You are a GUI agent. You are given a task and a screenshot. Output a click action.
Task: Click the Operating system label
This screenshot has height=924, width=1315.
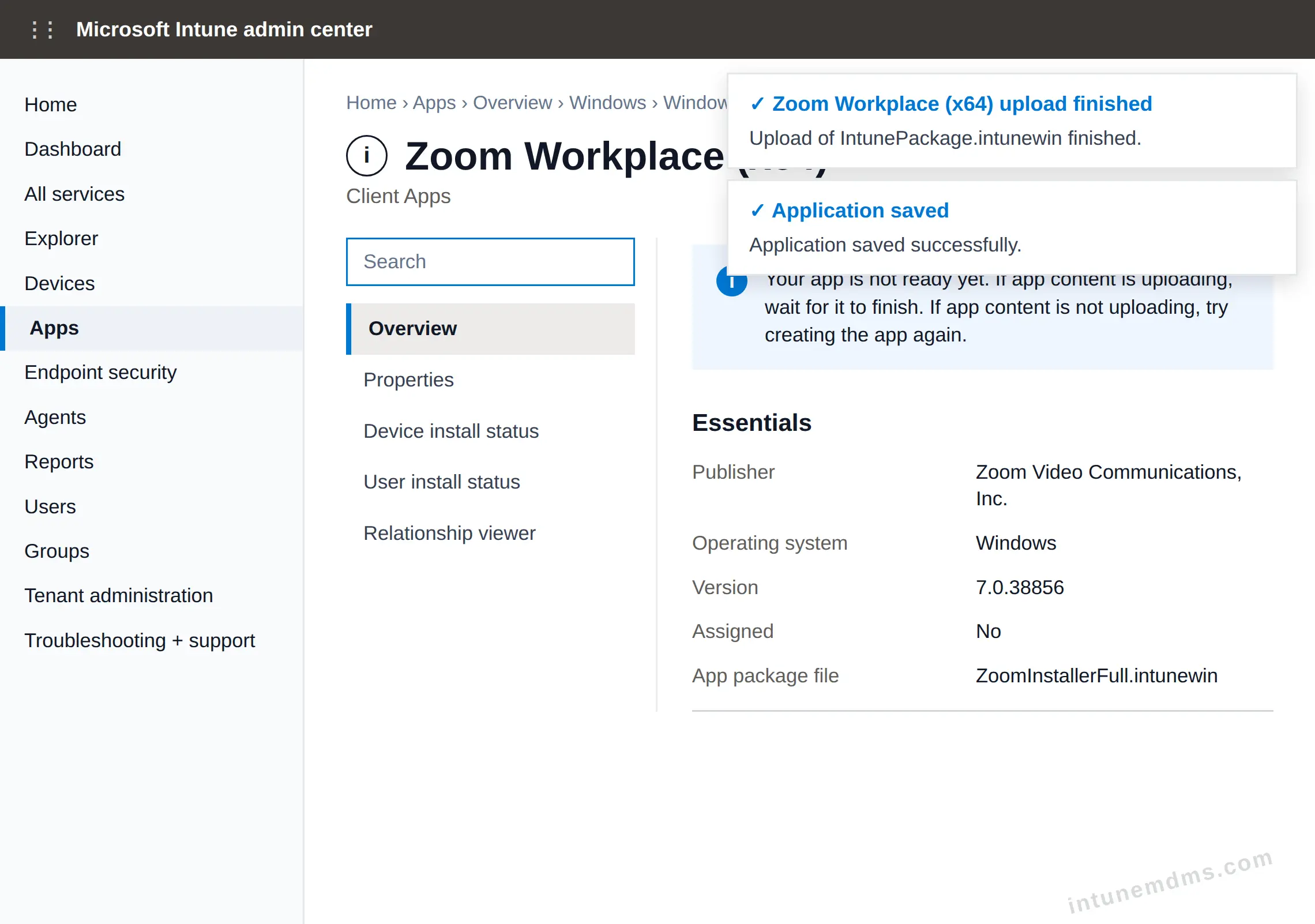point(769,543)
